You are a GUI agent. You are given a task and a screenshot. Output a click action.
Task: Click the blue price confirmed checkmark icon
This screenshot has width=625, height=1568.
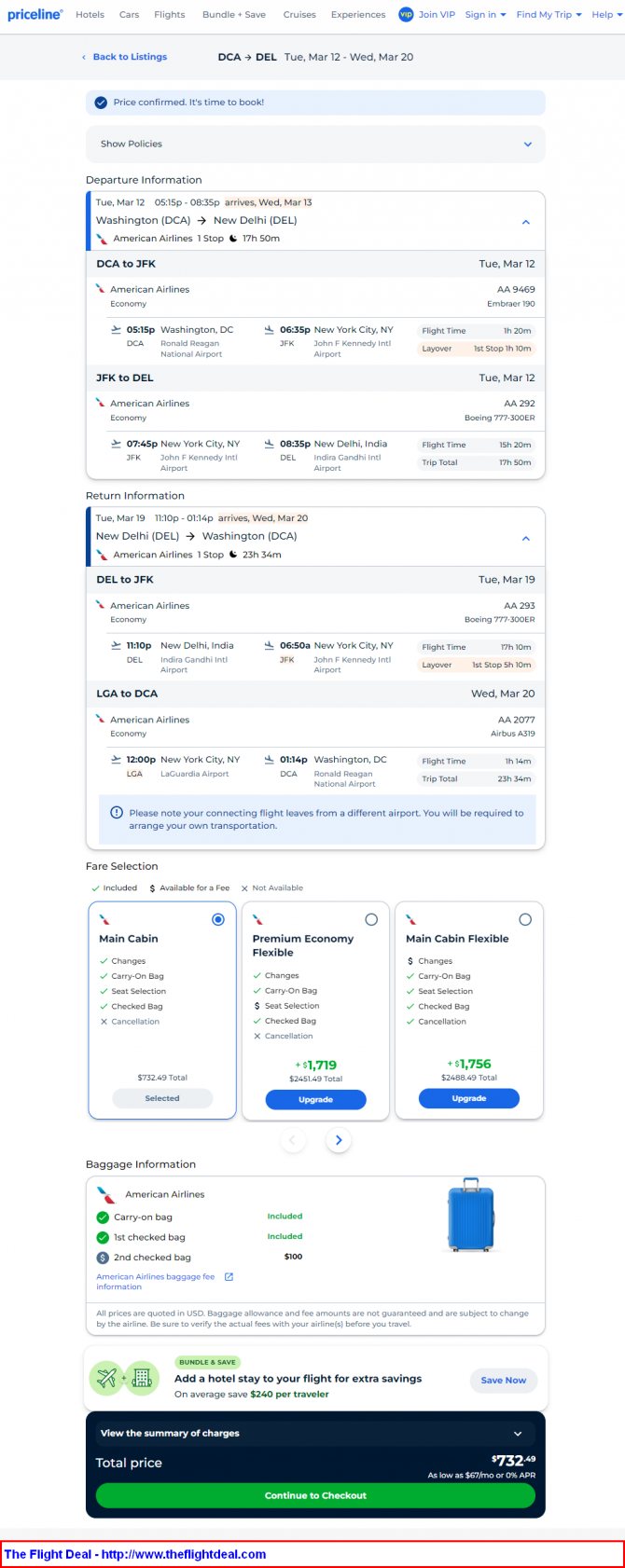tap(101, 103)
